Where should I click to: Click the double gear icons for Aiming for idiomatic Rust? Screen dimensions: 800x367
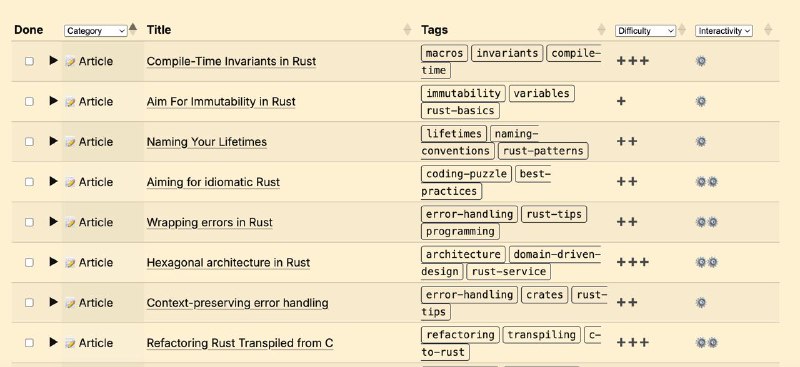click(x=707, y=182)
